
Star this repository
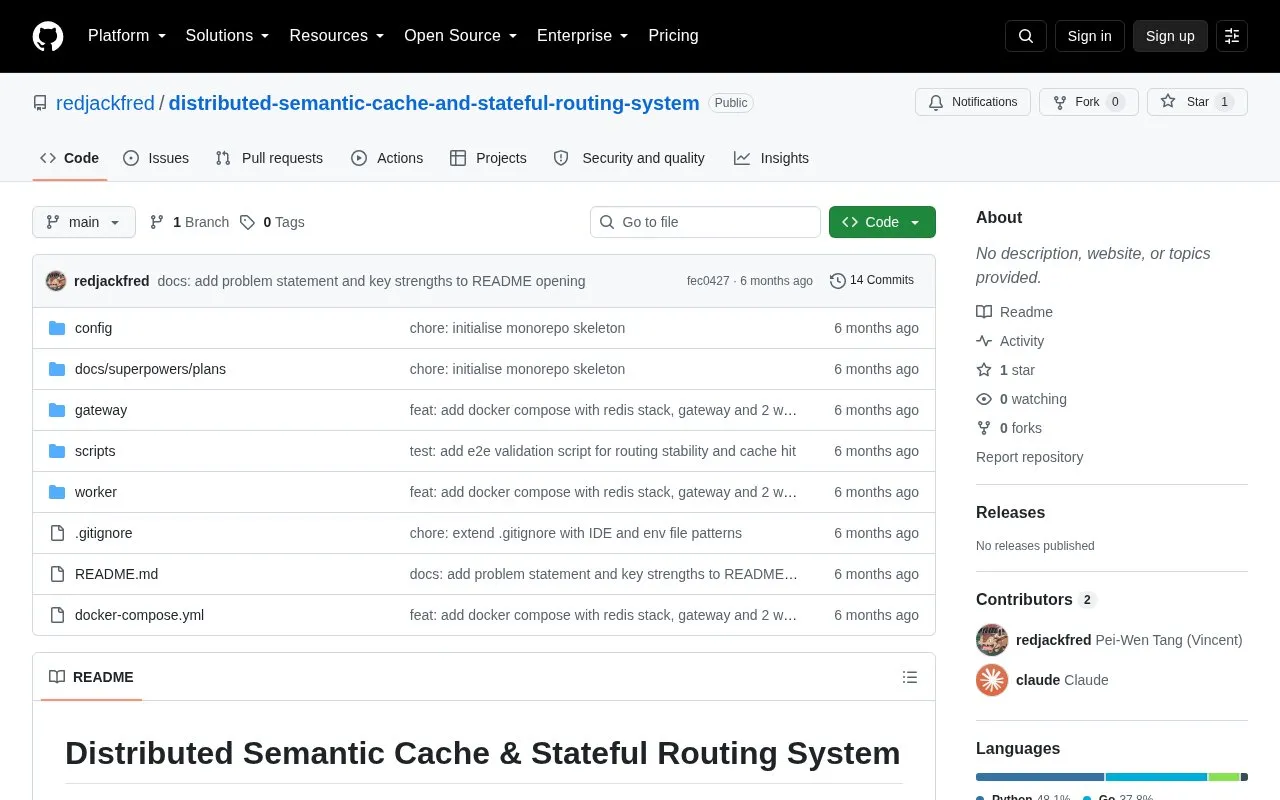pyautogui.click(x=1197, y=102)
